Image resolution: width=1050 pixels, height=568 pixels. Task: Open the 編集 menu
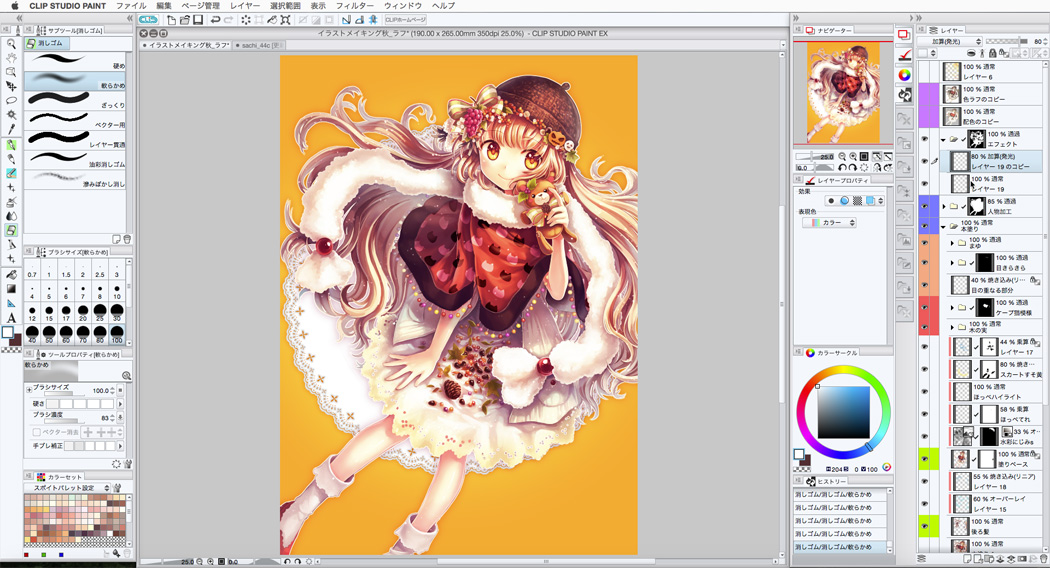tap(164, 5)
